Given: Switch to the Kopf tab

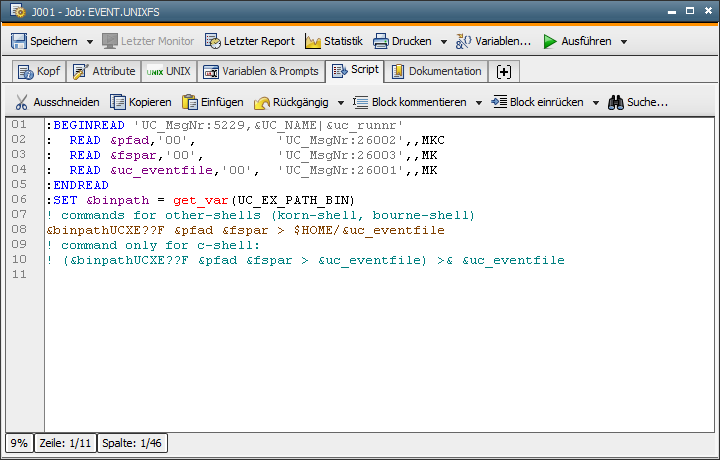Looking at the screenshot, I should tap(39, 72).
